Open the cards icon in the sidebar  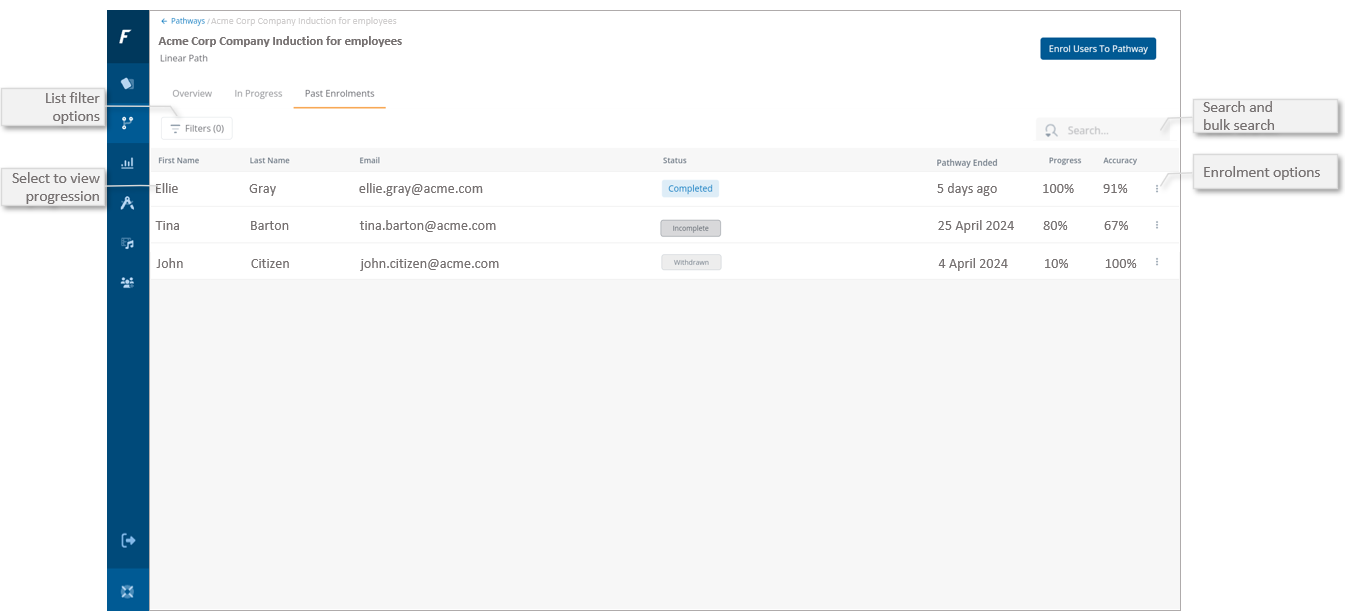pyautogui.click(x=127, y=83)
